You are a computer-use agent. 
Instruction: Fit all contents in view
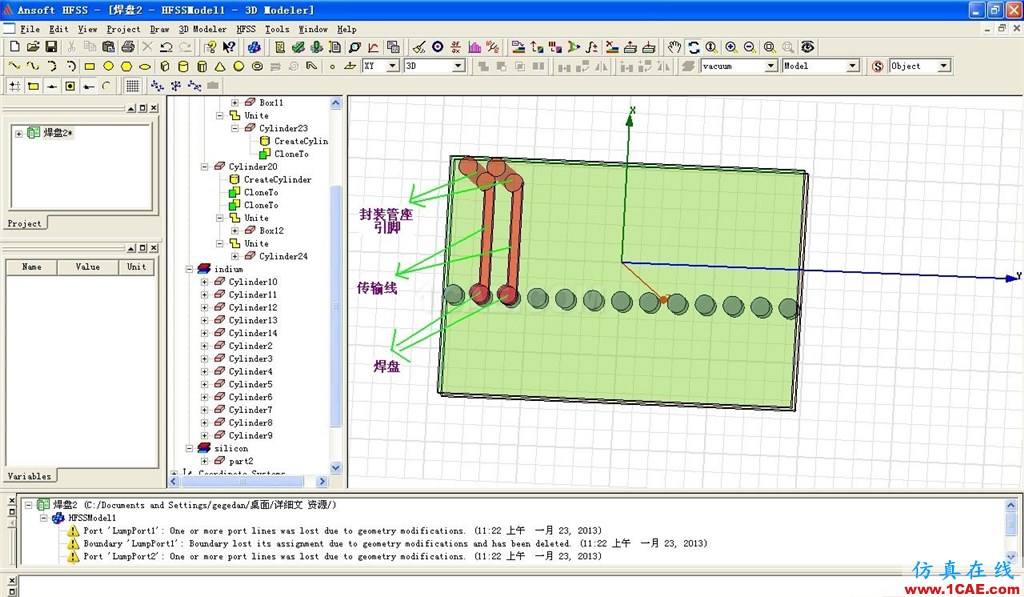click(769, 47)
